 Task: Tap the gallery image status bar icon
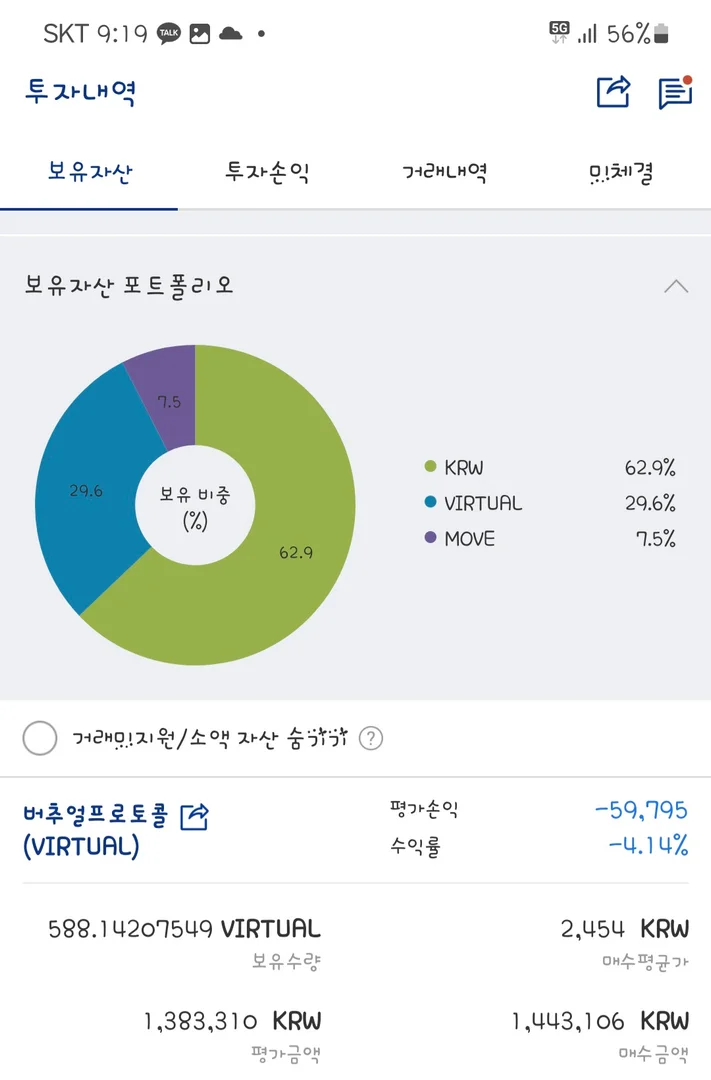200,34
